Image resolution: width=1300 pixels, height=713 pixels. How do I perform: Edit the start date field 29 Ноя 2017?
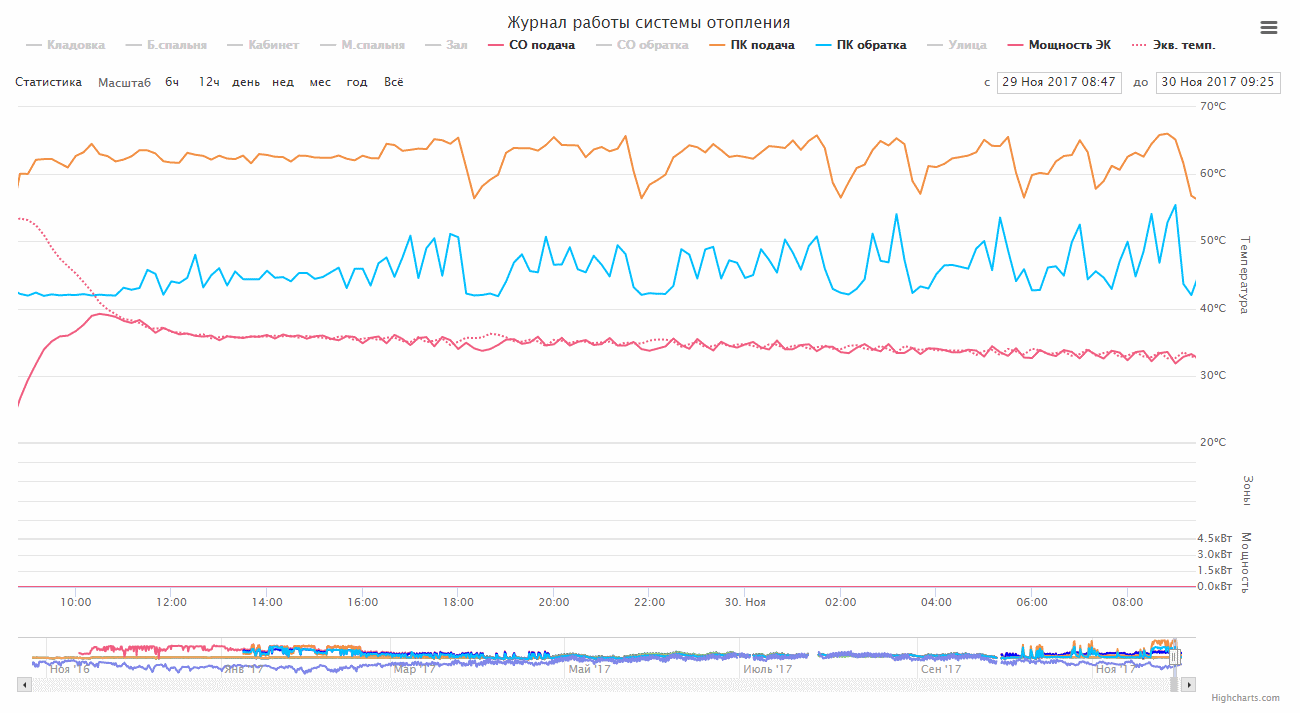point(1059,82)
